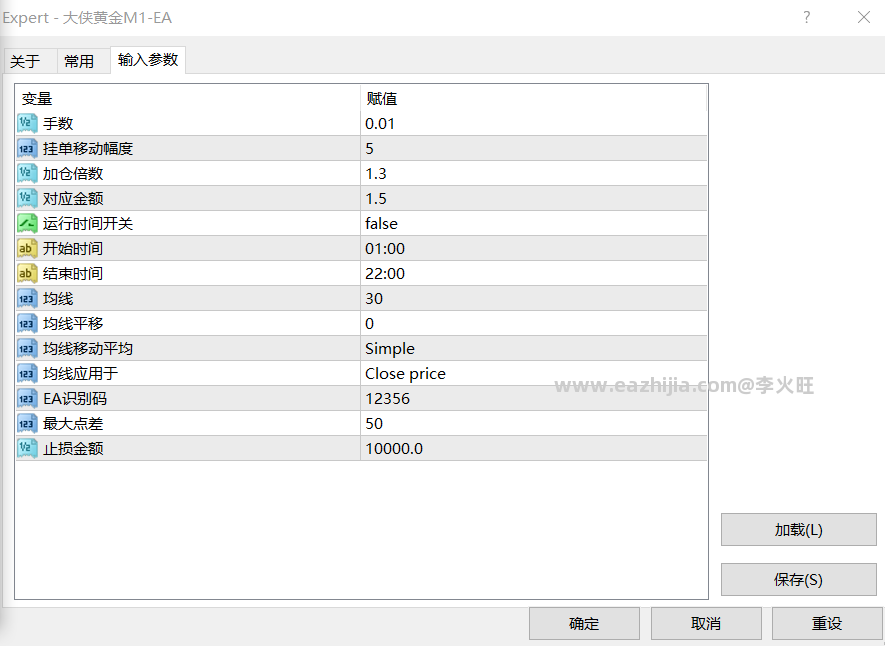Toggle the false value of 运行时间开关
Viewport: 885px width, 646px height.
point(533,223)
